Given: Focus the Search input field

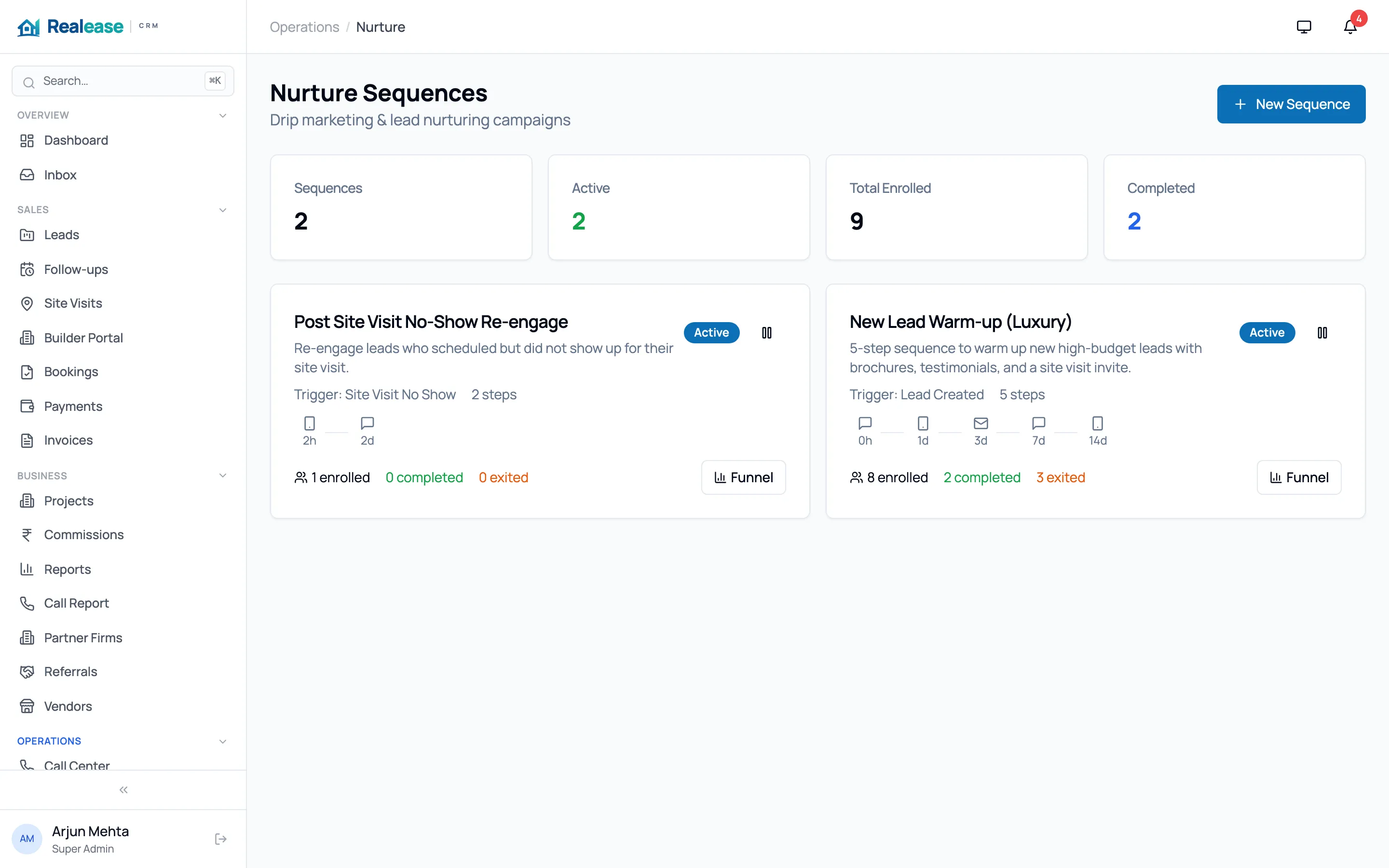Looking at the screenshot, I should 123,81.
